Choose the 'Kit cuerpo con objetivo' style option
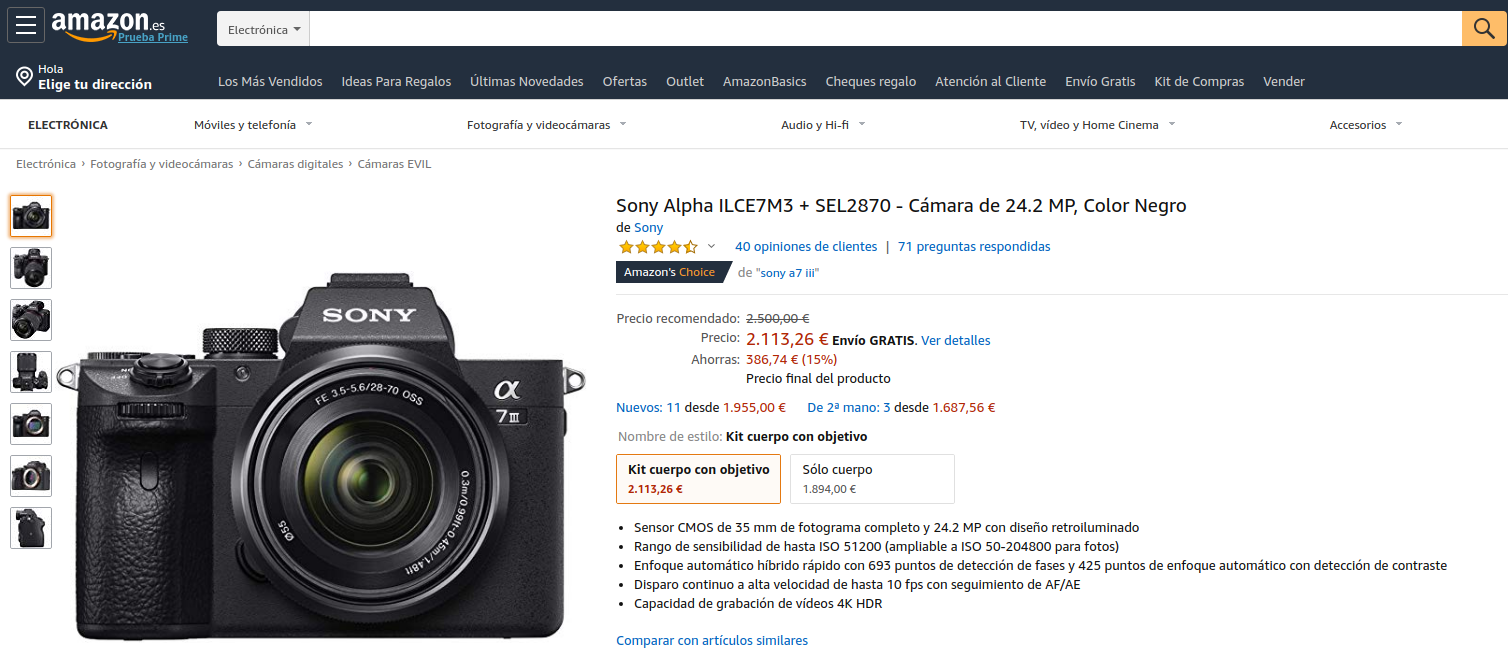 pos(698,479)
